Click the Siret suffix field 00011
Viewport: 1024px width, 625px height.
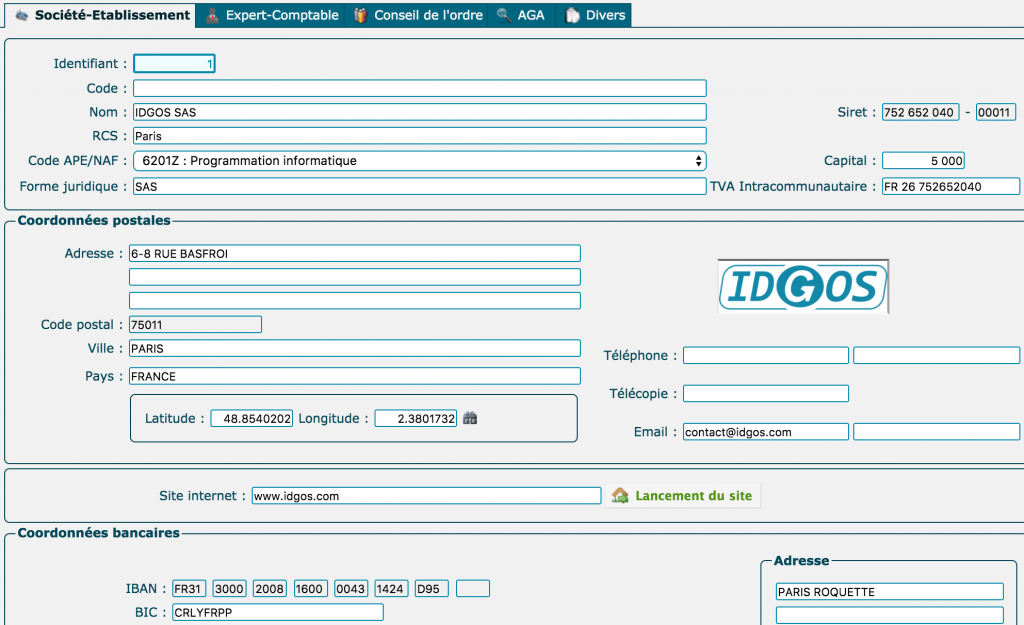995,112
